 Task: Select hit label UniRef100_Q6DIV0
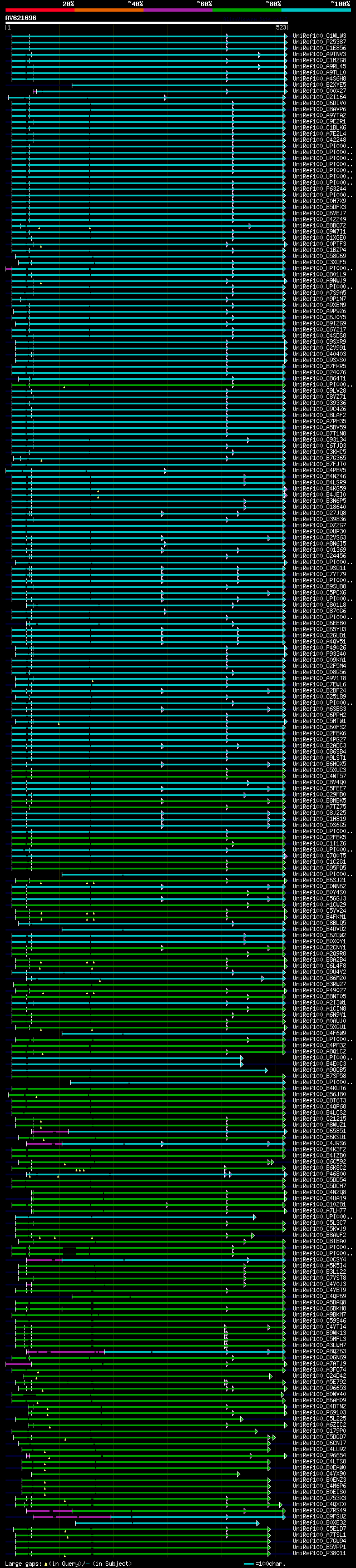point(319,103)
